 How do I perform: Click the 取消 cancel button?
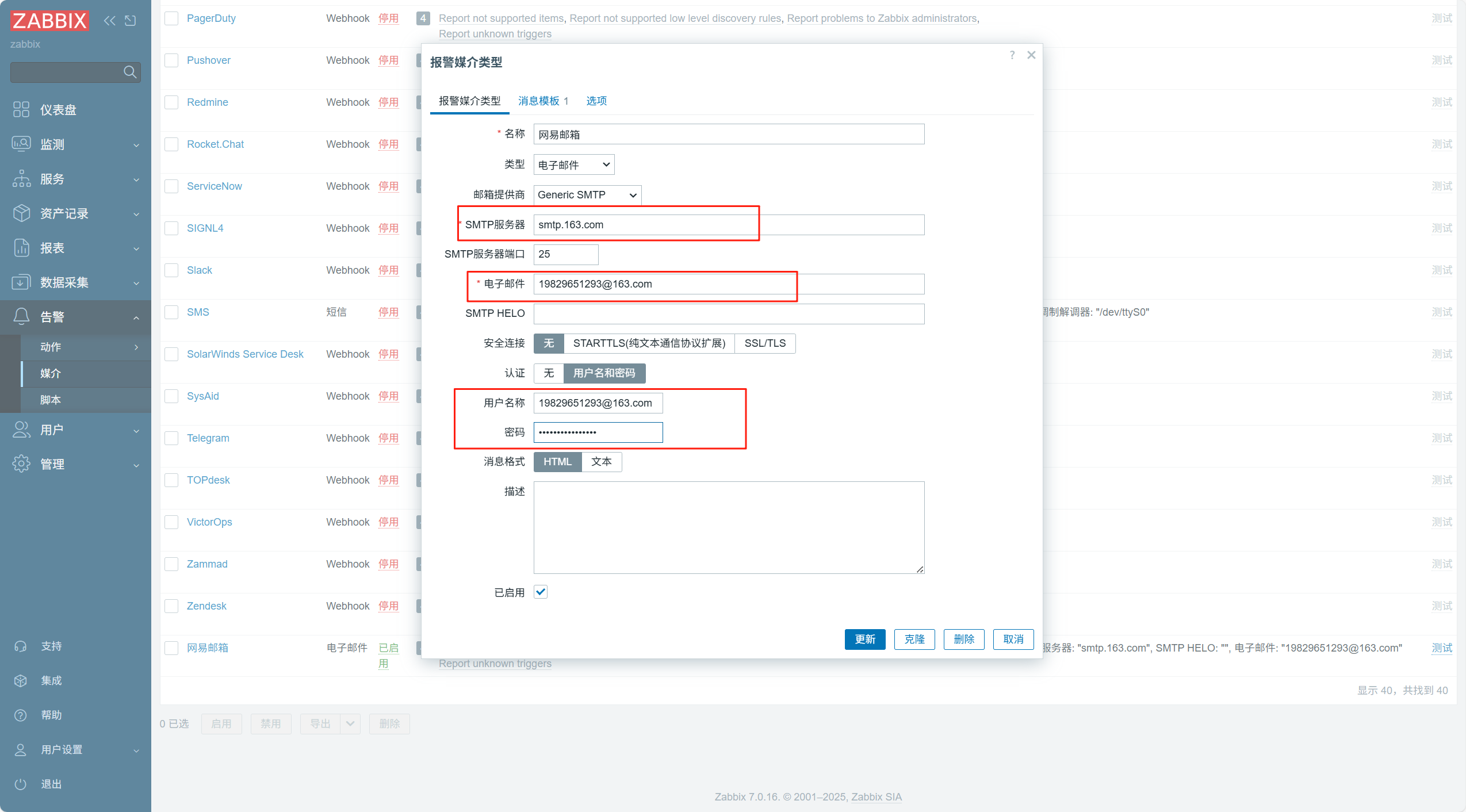(1013, 639)
